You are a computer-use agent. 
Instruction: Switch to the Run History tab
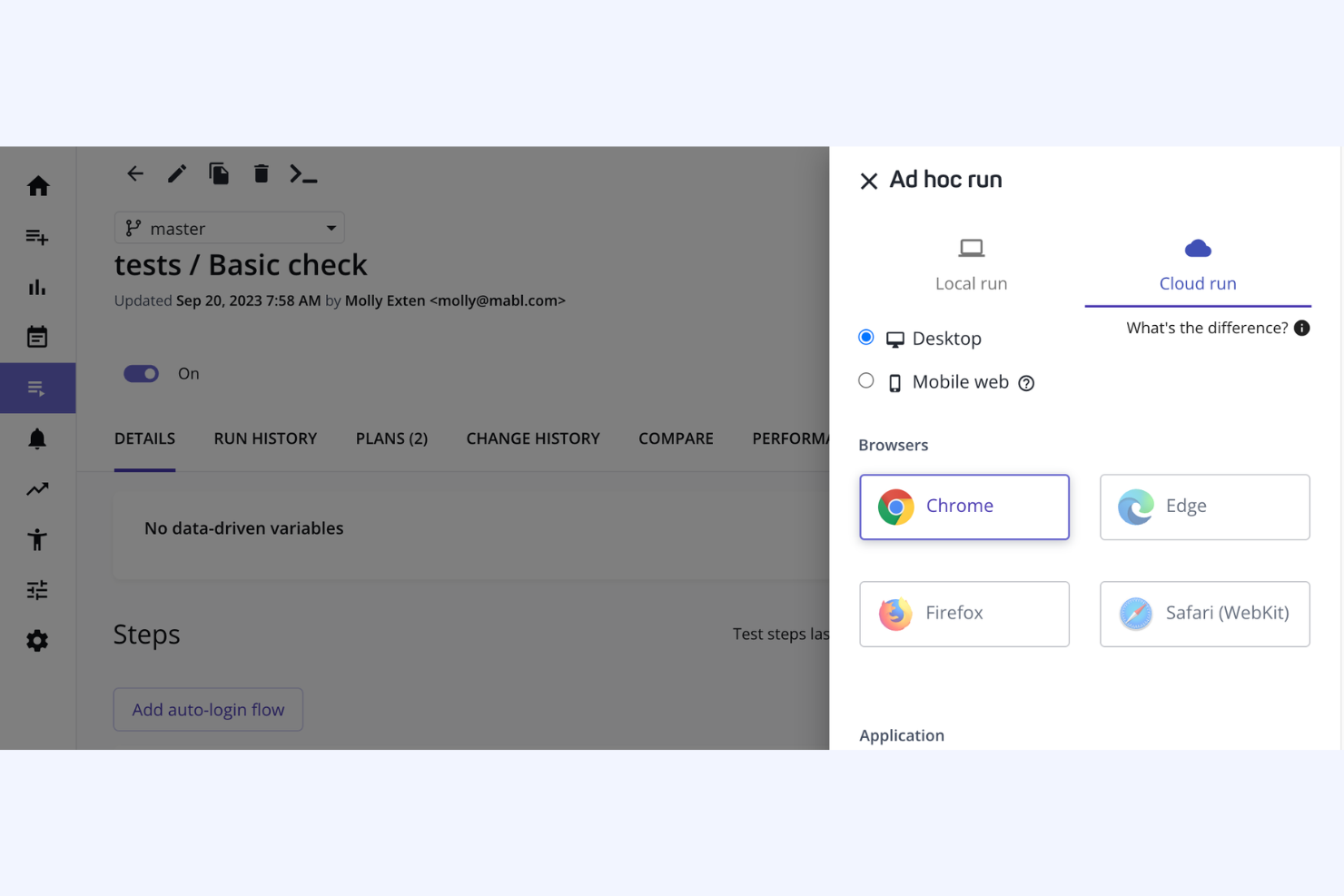[265, 438]
